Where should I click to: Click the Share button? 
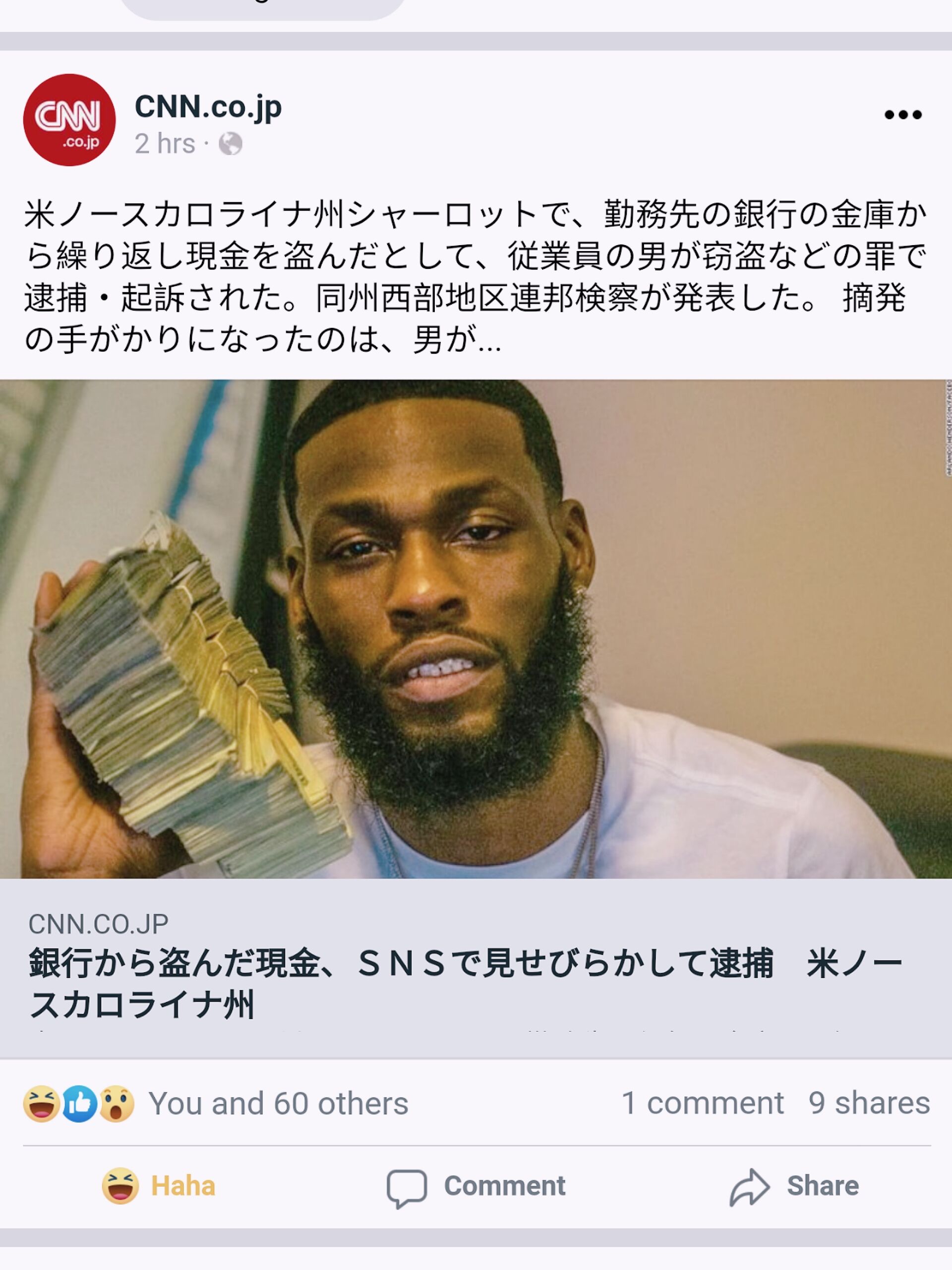coord(794,1186)
